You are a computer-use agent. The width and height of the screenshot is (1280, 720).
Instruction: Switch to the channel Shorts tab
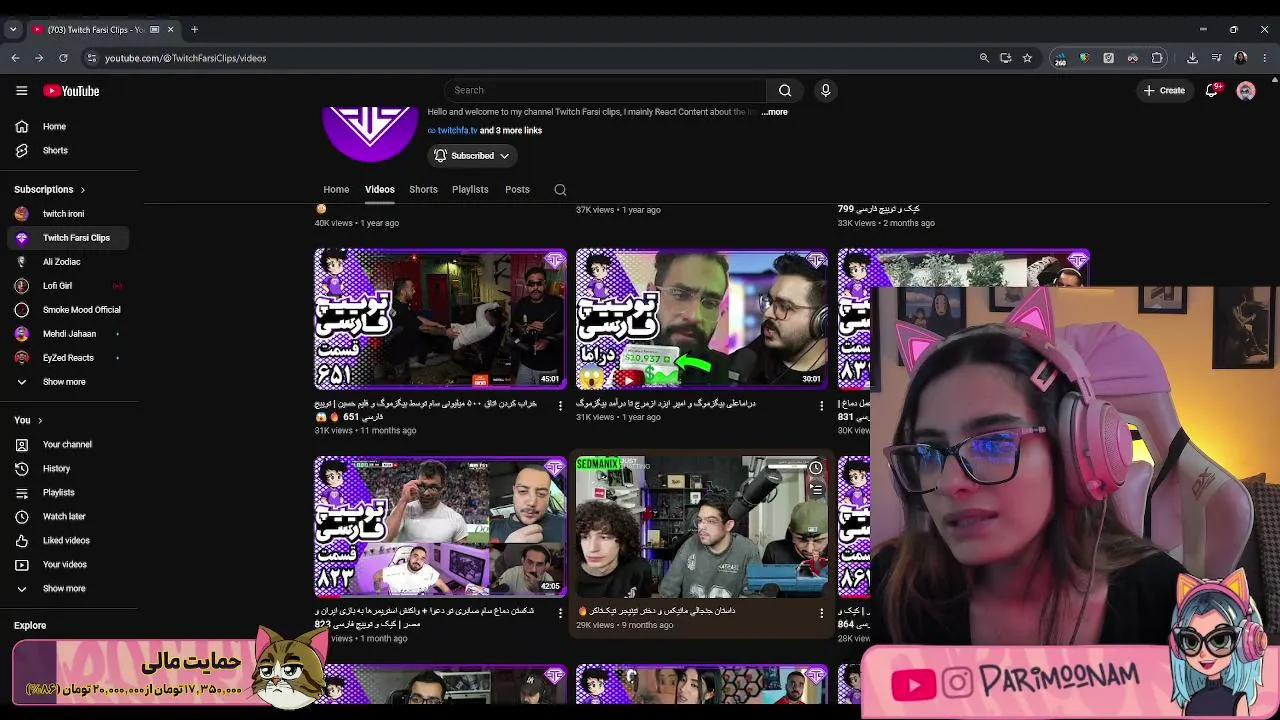[423, 190]
